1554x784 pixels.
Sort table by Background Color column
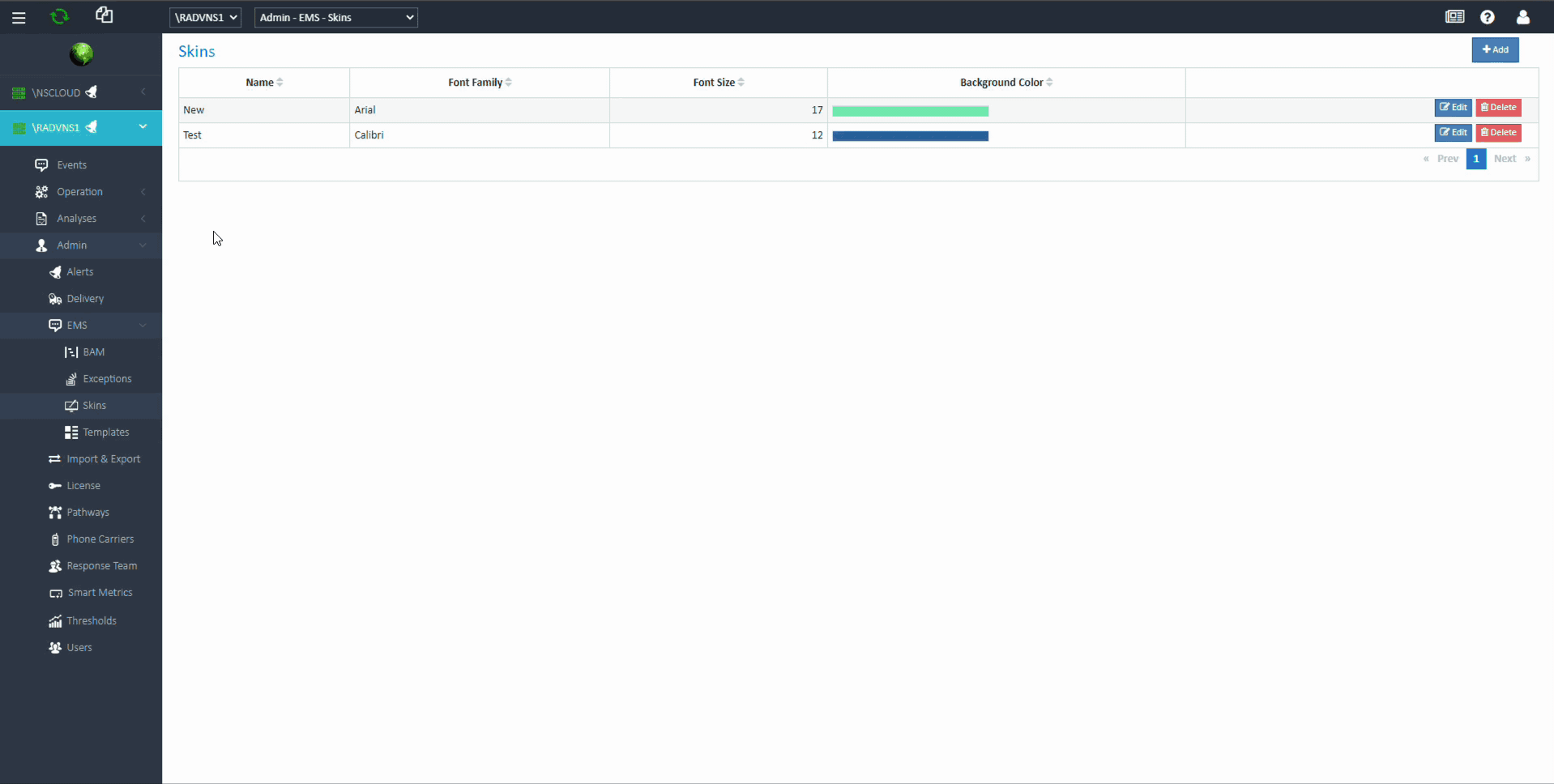pos(1006,83)
